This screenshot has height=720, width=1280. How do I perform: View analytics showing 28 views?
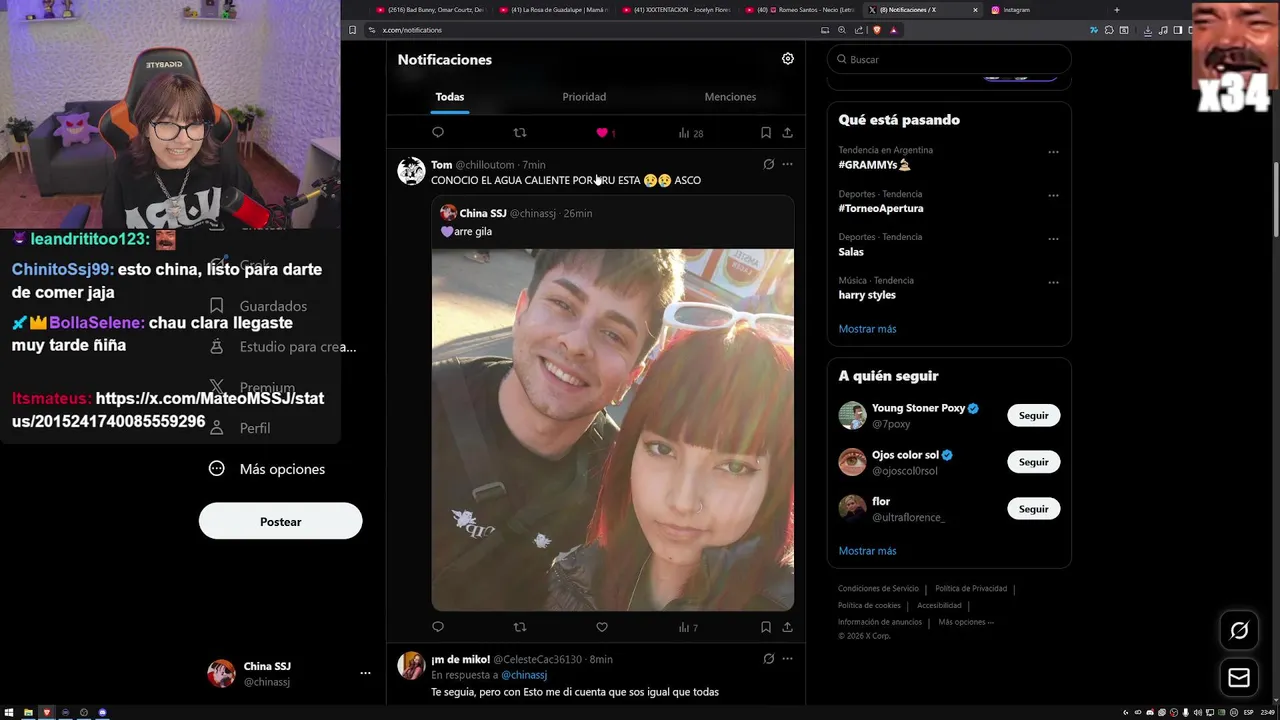(690, 132)
